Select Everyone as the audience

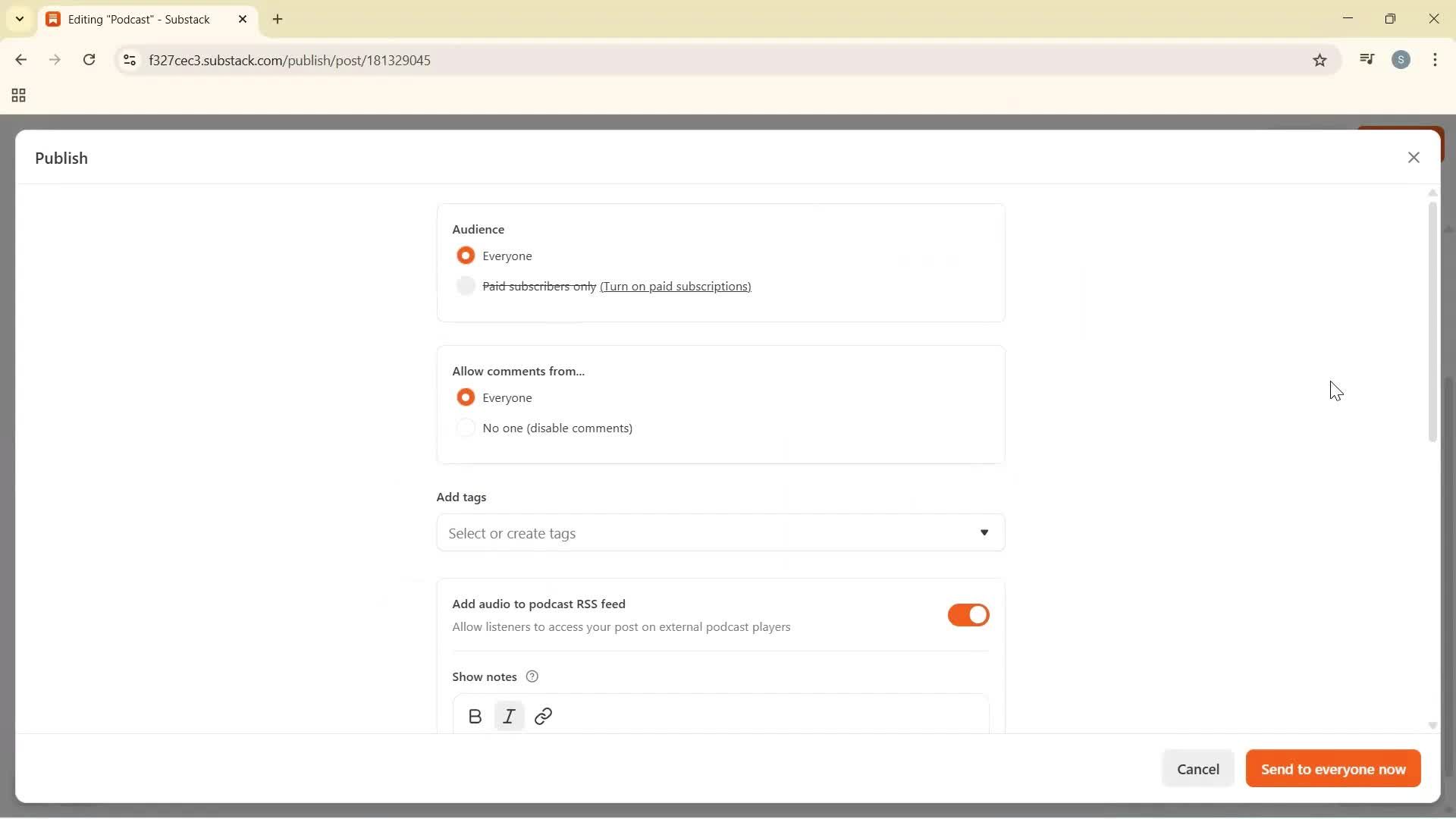pyautogui.click(x=466, y=256)
